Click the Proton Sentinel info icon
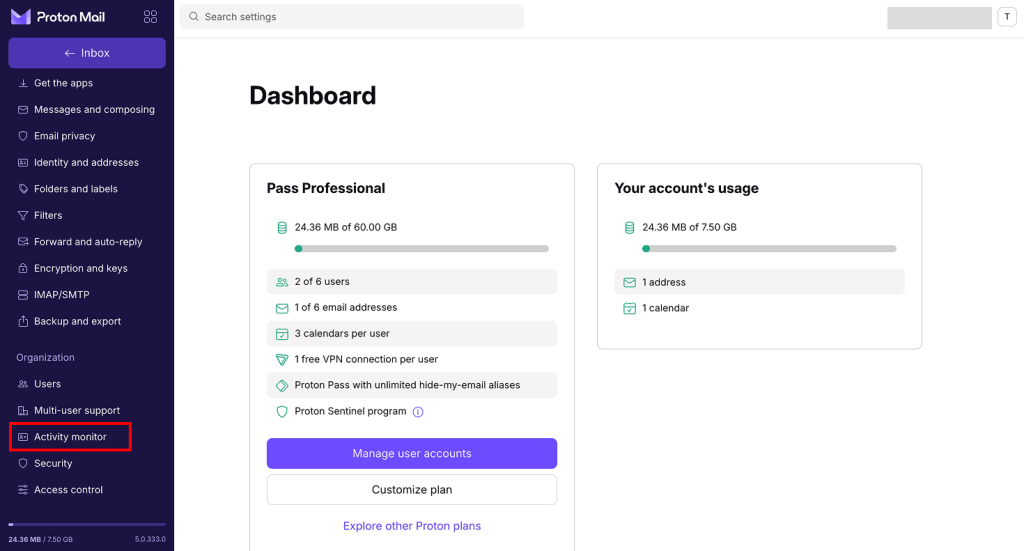Image resolution: width=1024 pixels, height=551 pixels. [x=418, y=411]
